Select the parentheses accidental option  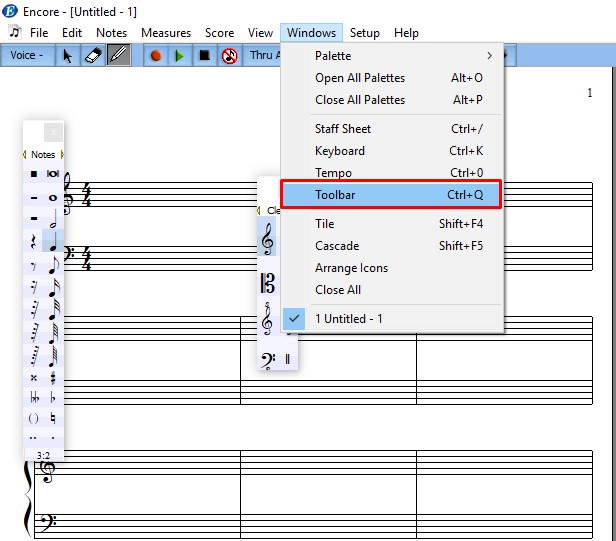tap(34, 418)
